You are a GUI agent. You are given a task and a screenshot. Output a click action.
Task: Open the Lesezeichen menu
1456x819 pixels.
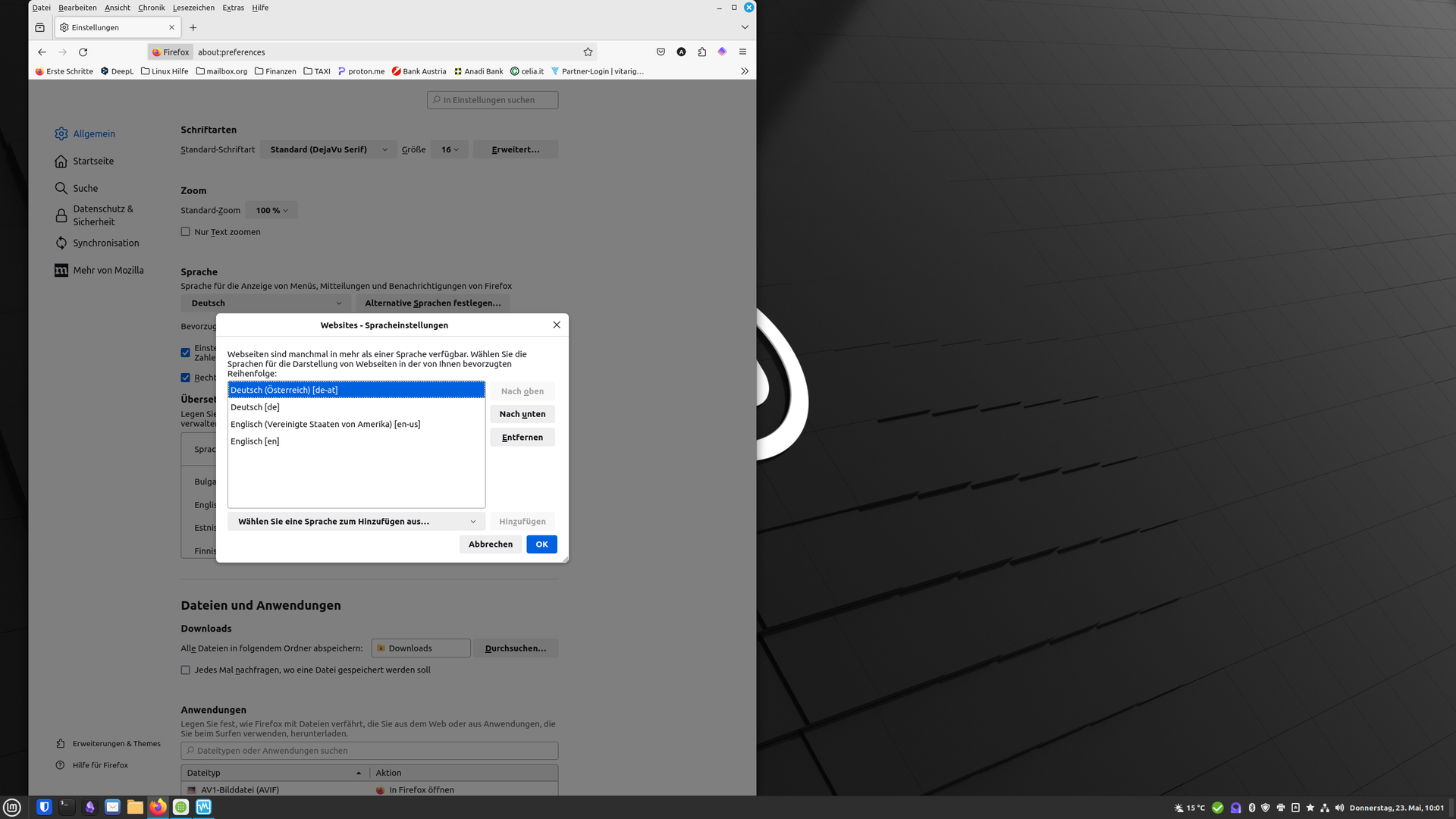point(193,8)
